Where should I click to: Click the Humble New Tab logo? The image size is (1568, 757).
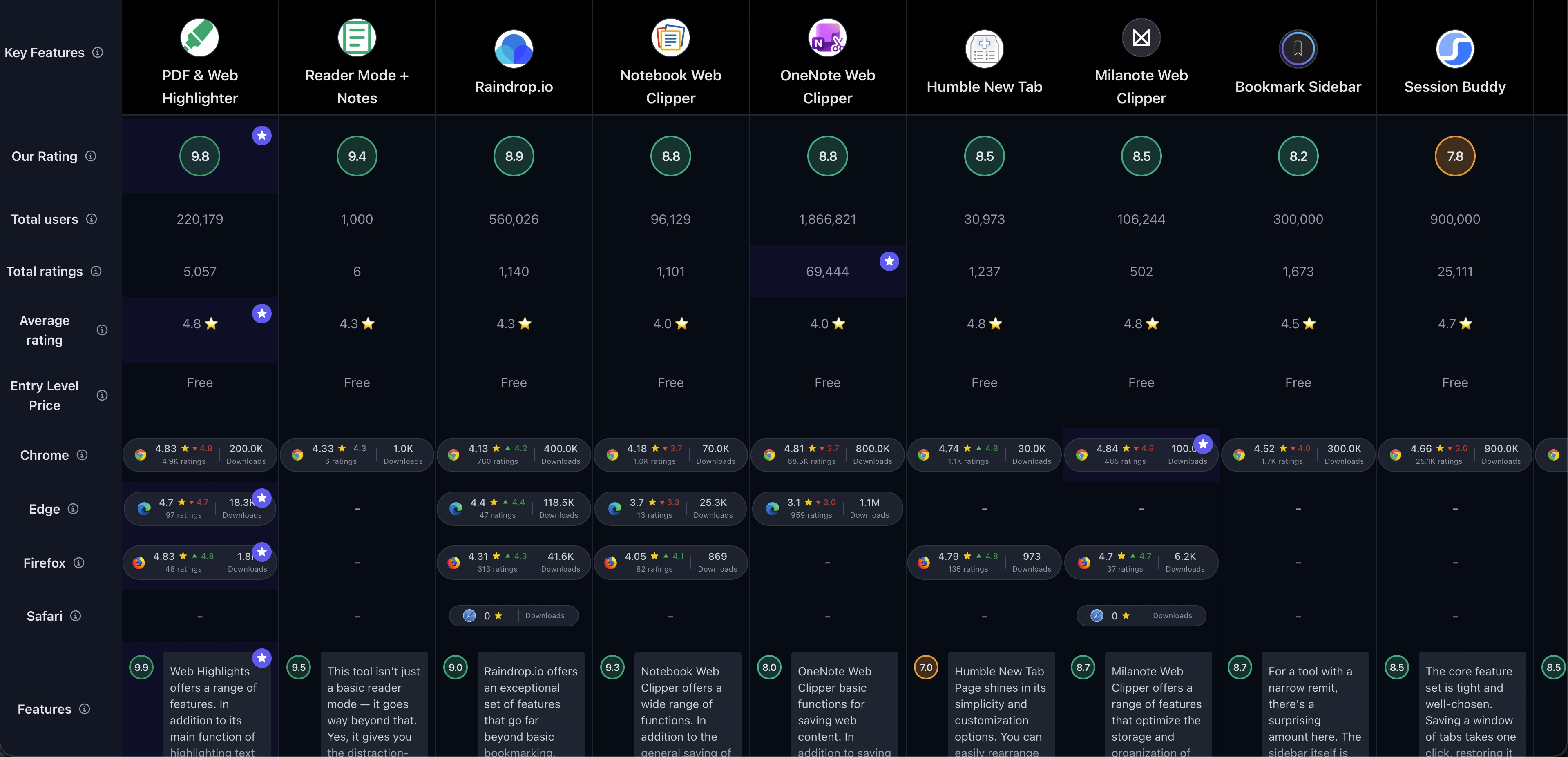coord(984,49)
